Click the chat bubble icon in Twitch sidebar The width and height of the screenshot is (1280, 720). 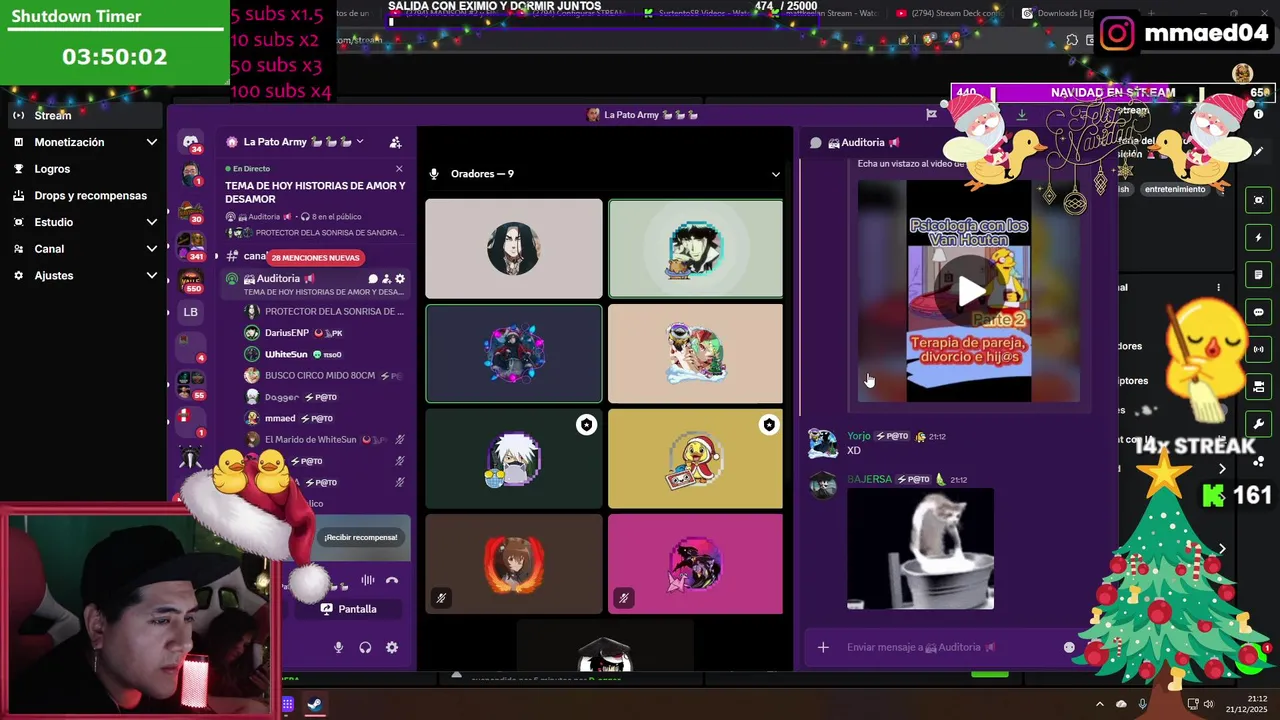tap(1258, 312)
